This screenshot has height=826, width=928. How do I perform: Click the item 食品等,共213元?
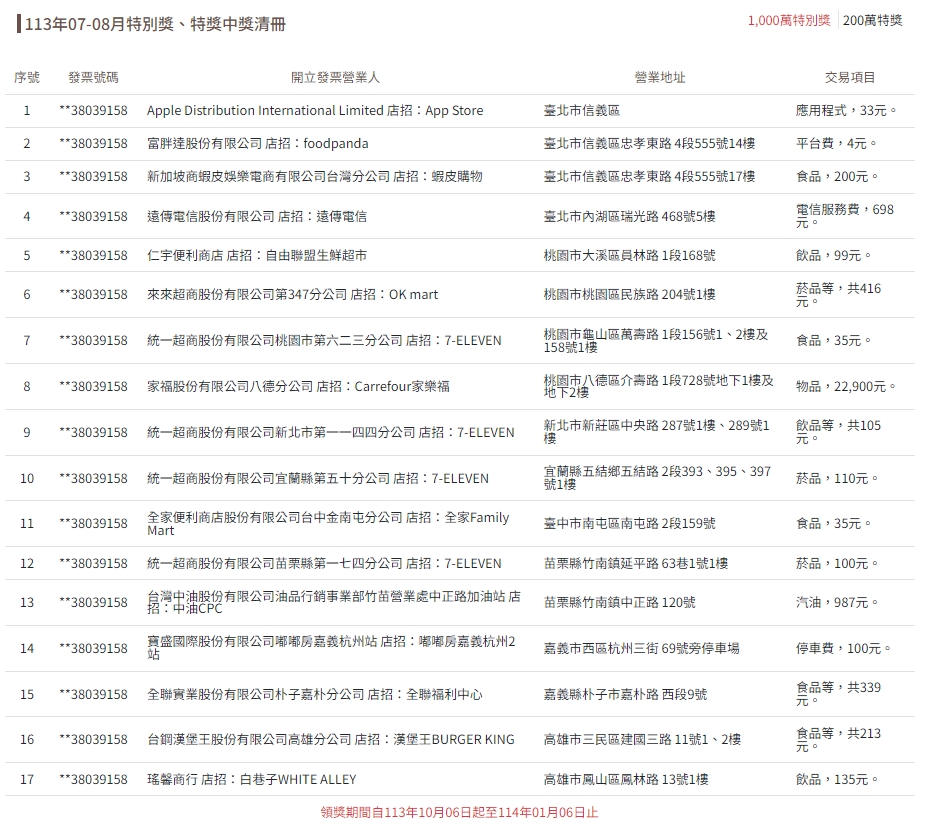point(838,740)
